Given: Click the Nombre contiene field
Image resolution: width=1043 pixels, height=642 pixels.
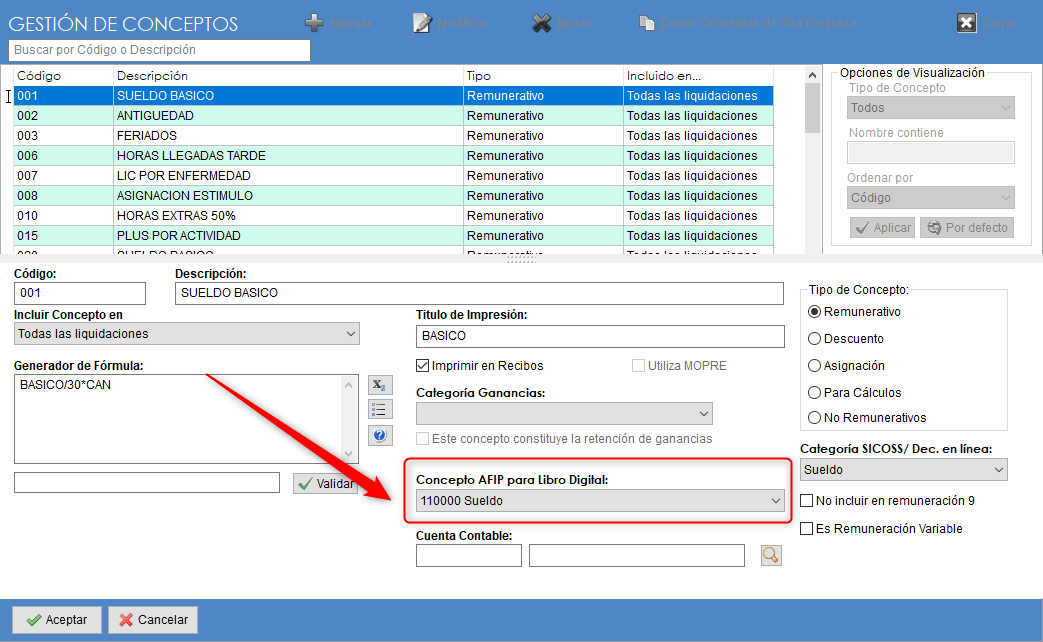Looking at the screenshot, I should pyautogui.click(x=931, y=153).
